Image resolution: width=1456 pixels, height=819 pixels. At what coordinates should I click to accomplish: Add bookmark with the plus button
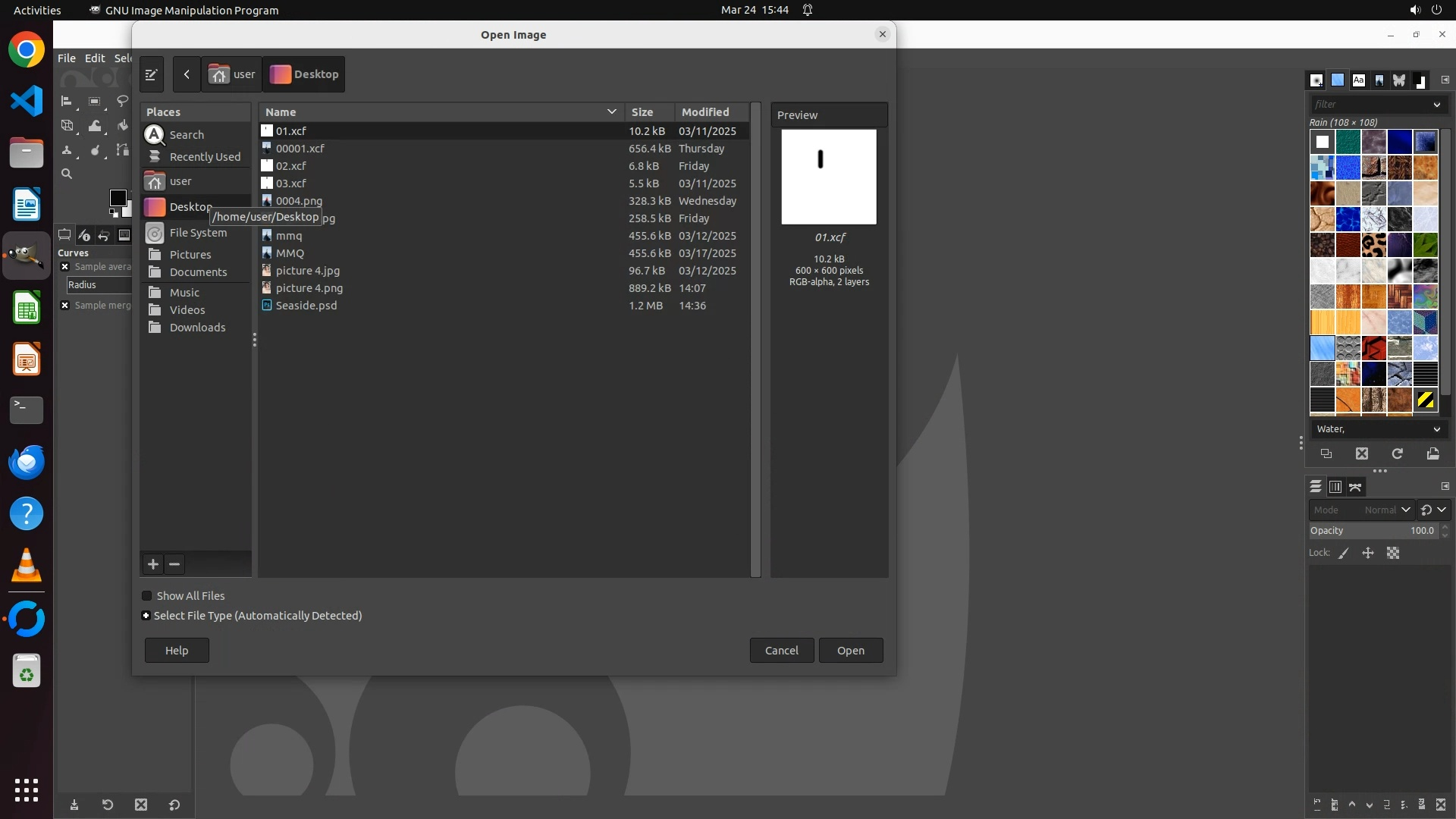coord(153,564)
